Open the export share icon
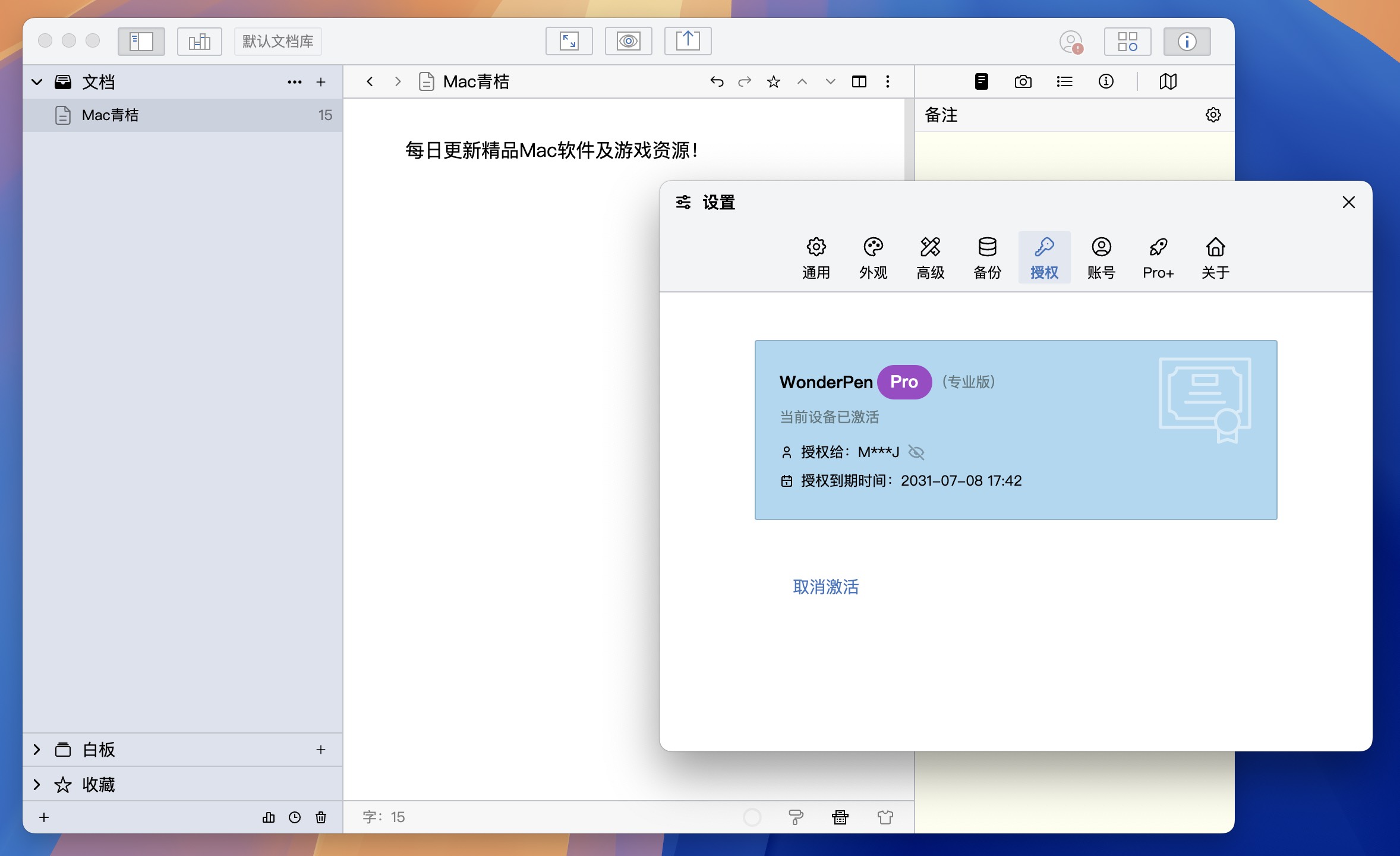The height and width of the screenshot is (856, 1400). [688, 41]
